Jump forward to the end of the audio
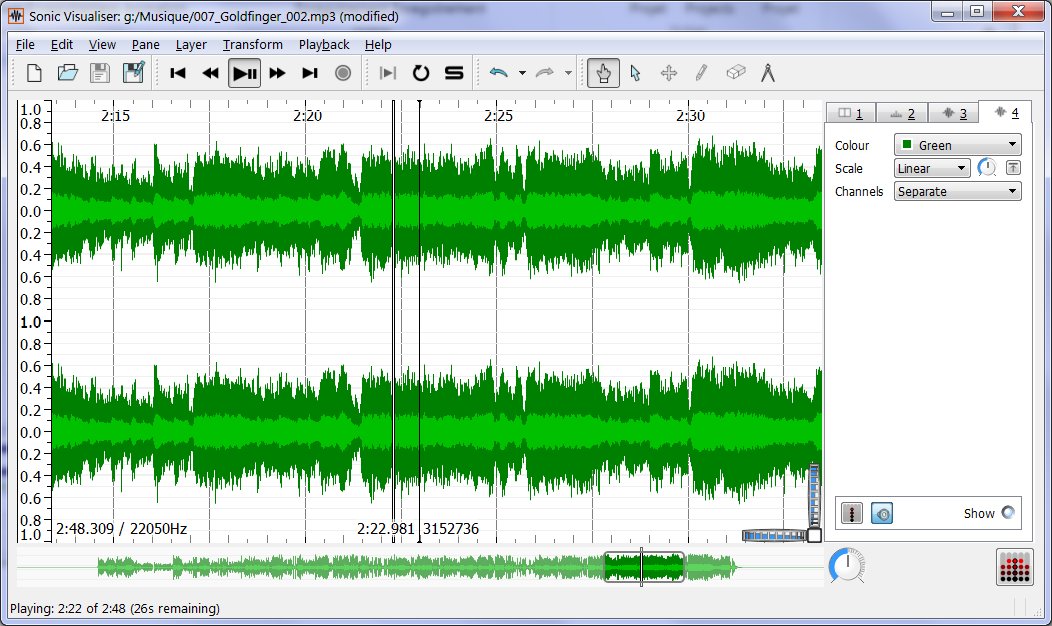 [x=310, y=73]
